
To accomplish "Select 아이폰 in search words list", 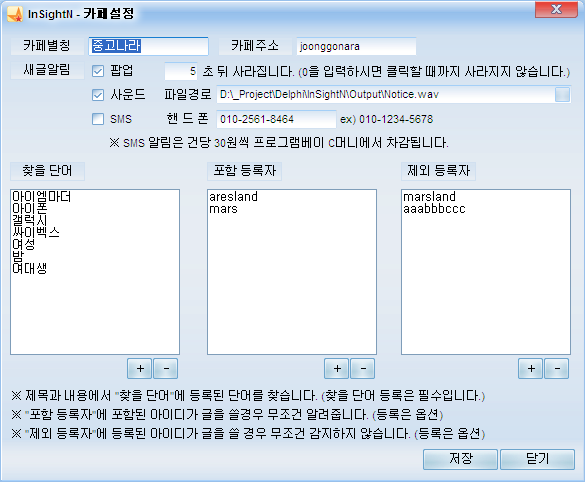I will click(x=30, y=209).
